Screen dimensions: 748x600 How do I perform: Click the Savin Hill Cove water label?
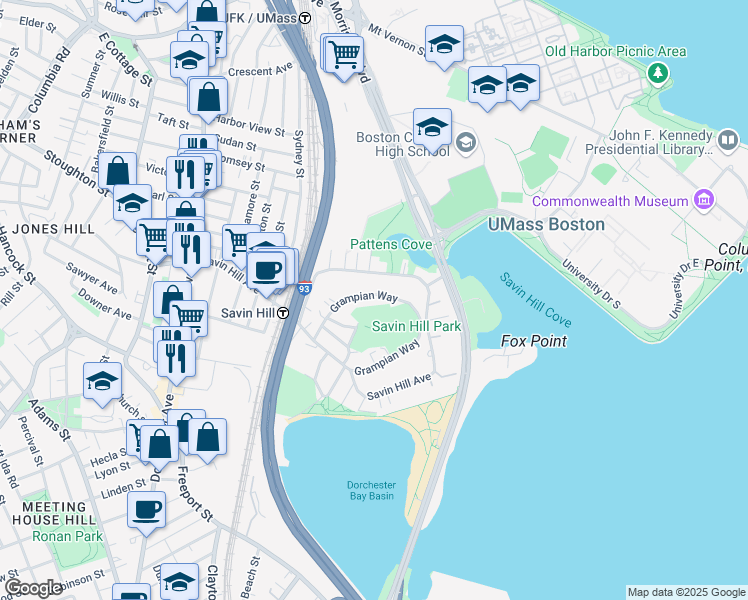pyautogui.click(x=535, y=300)
